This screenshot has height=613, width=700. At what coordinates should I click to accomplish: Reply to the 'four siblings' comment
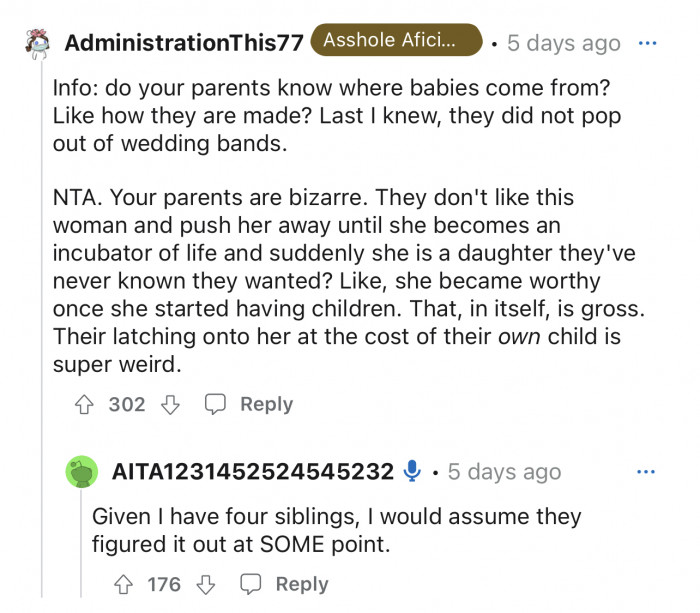[x=287, y=584]
